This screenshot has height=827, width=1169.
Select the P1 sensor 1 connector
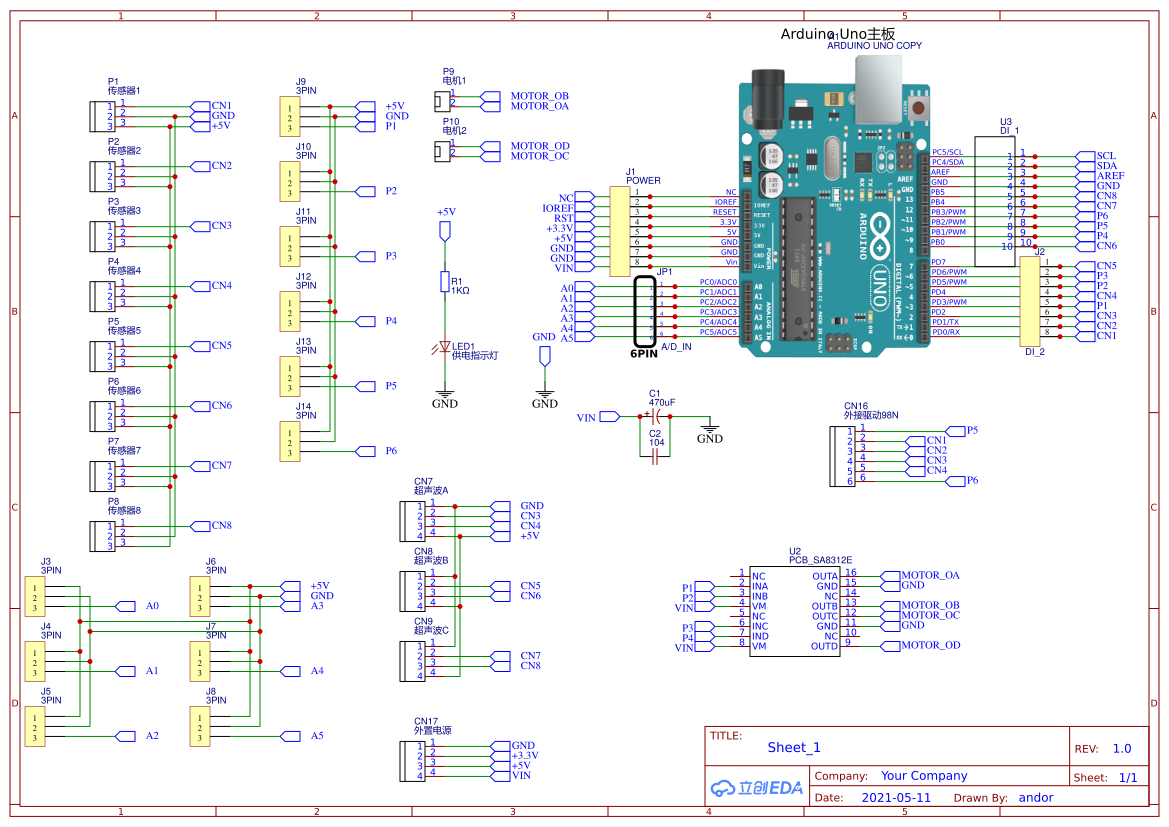coord(102,116)
